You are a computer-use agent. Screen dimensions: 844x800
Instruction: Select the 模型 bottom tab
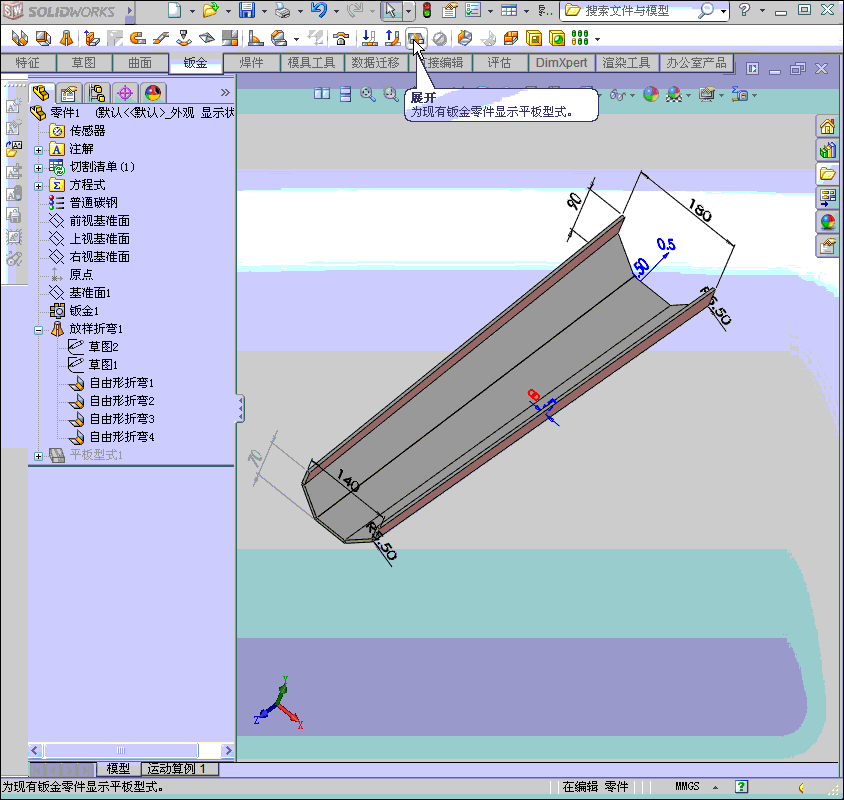[x=118, y=769]
